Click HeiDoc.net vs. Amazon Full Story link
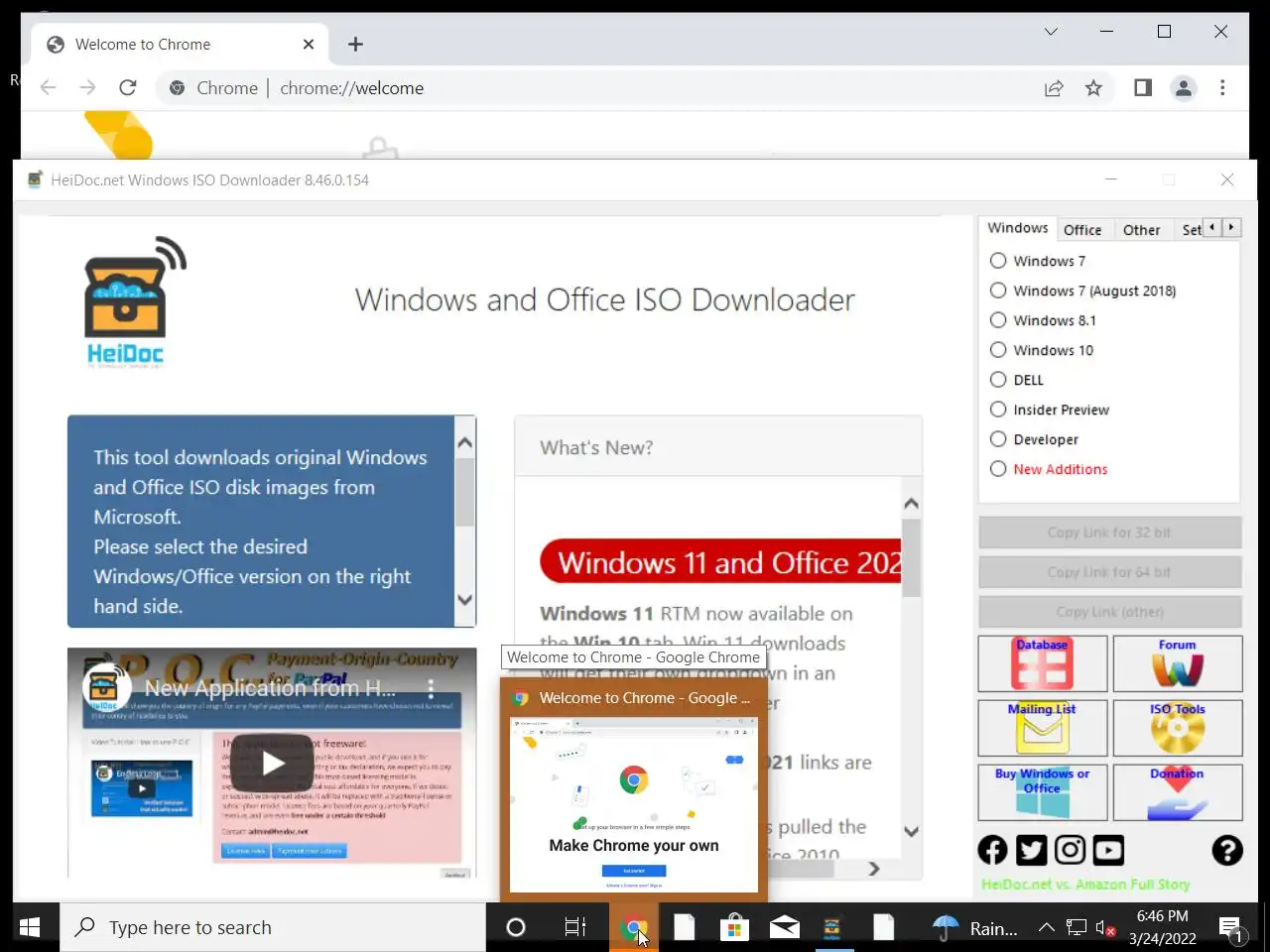1270x952 pixels. click(1084, 885)
